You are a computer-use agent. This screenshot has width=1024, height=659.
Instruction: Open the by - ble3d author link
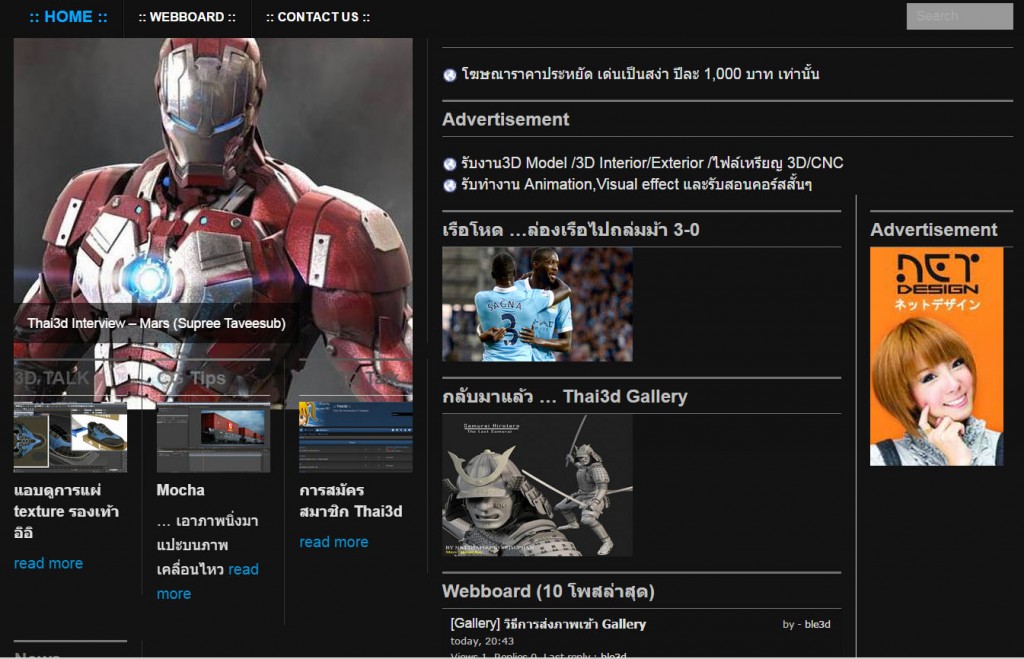(806, 624)
